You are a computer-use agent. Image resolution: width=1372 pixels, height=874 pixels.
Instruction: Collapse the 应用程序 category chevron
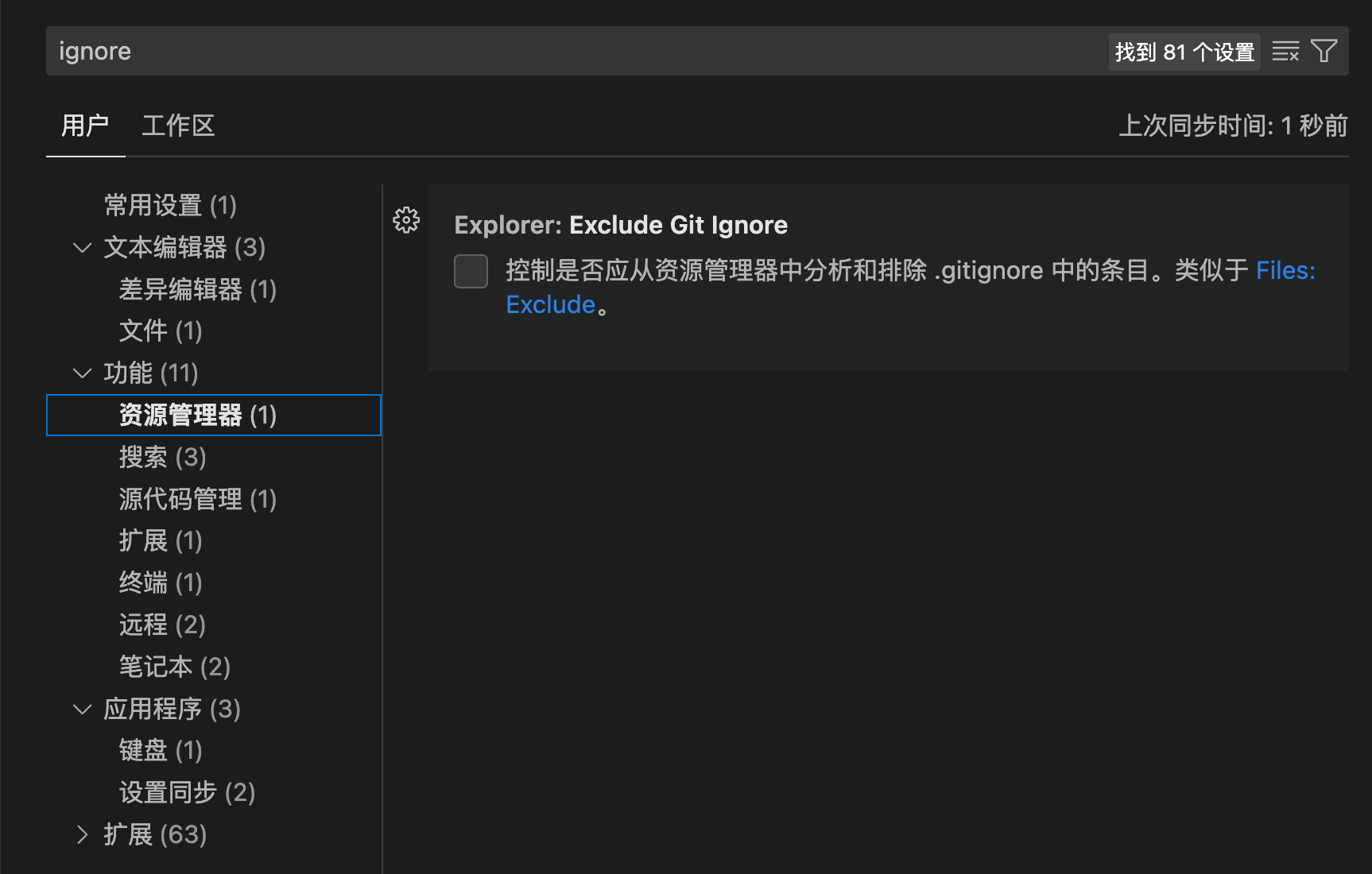click(x=82, y=709)
